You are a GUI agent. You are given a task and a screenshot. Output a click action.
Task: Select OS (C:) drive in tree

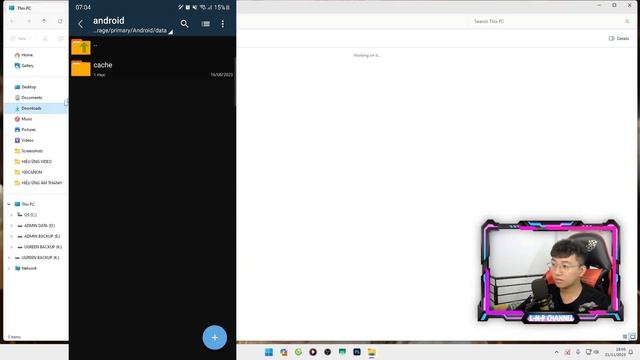[27, 215]
